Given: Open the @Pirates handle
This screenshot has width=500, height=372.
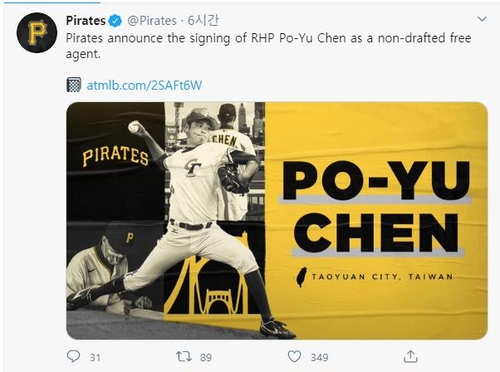Looking at the screenshot, I should pos(152,21).
